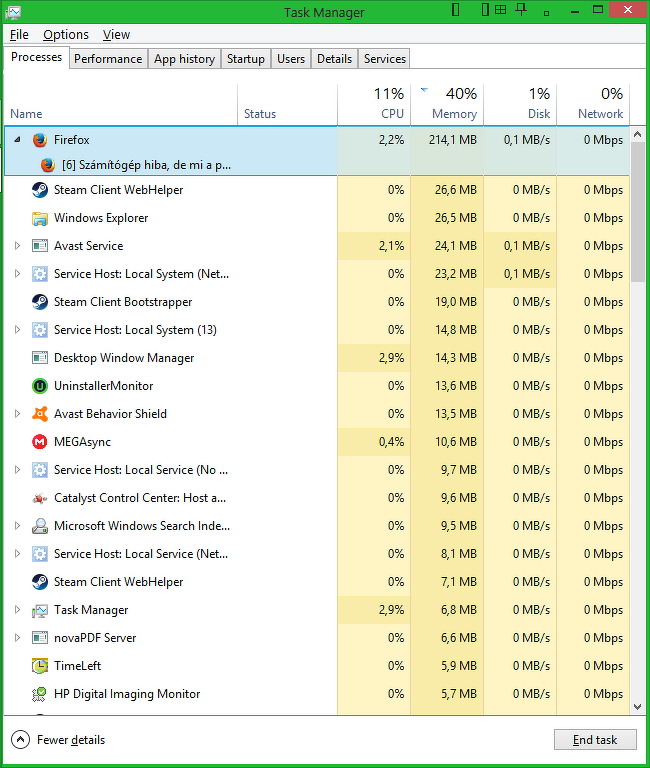Click the HP Digital Imaging Monitor icon
The height and width of the screenshot is (768, 650).
coord(40,694)
